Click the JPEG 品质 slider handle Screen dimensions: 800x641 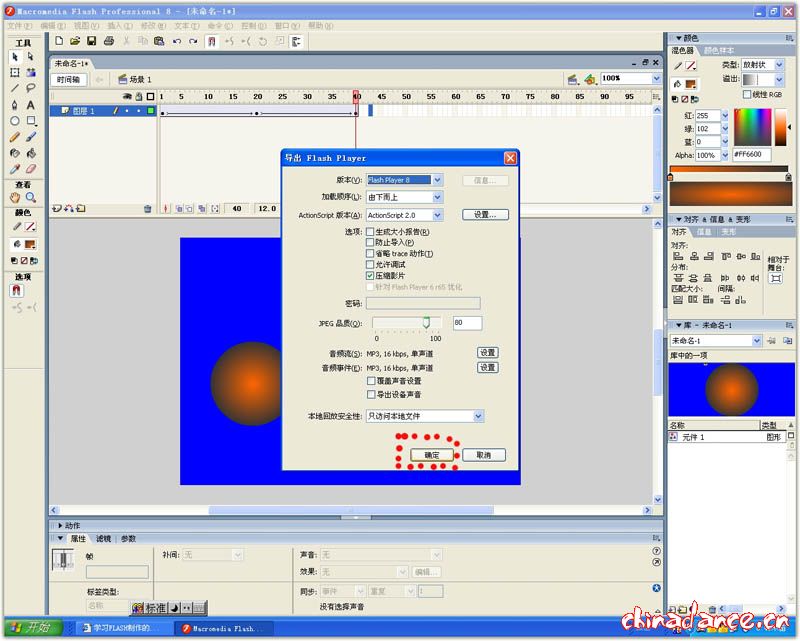coord(427,323)
